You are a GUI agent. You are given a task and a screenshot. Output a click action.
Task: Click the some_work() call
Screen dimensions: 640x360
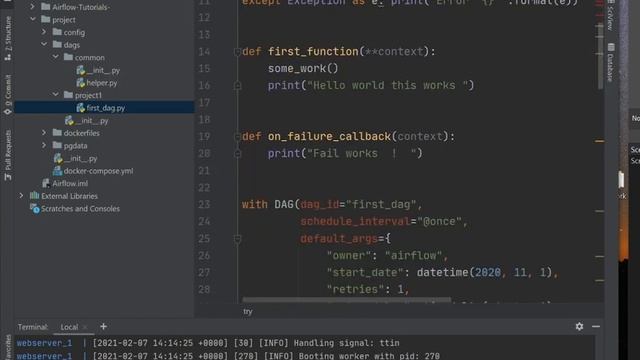[x=303, y=68]
